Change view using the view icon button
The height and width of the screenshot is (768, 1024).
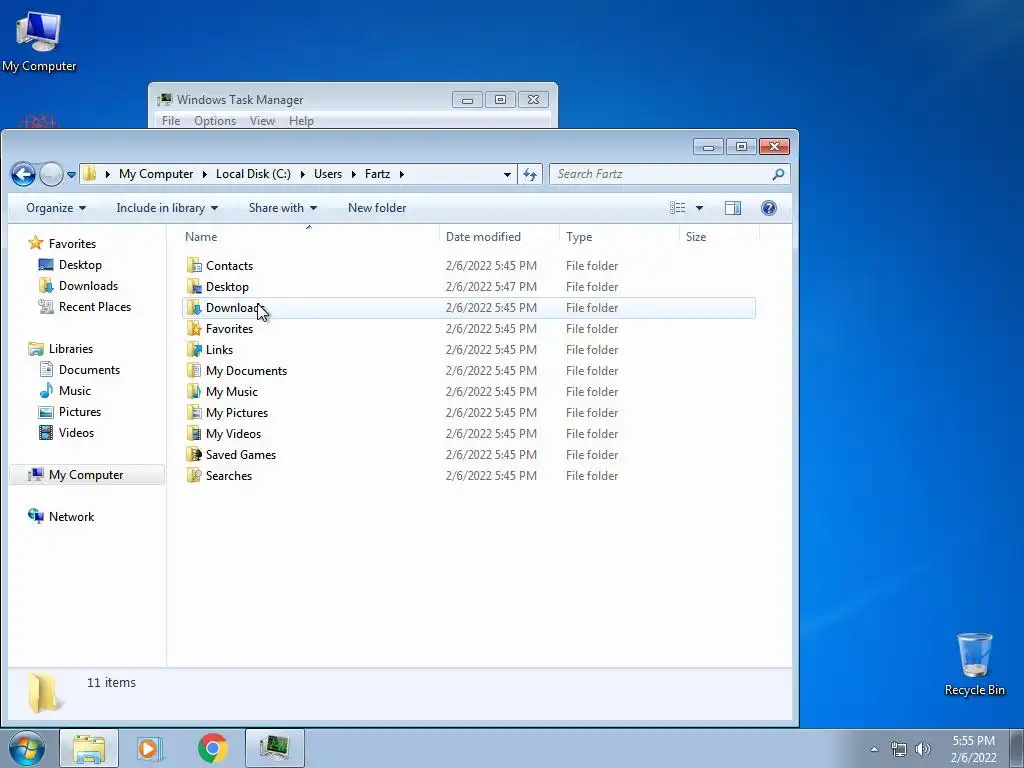pos(678,208)
